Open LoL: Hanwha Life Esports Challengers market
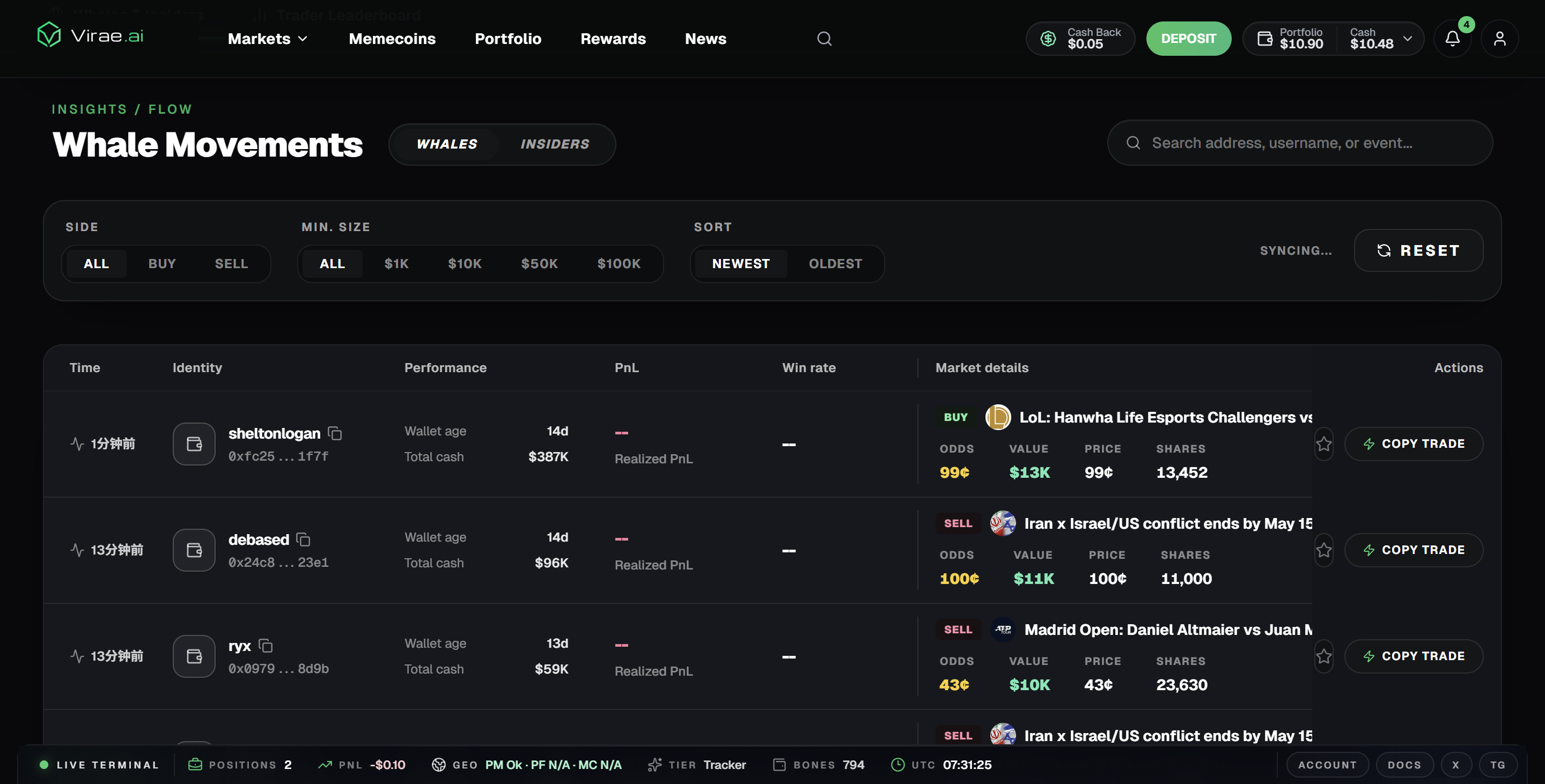The width and height of the screenshot is (1545, 784). pos(1165,417)
